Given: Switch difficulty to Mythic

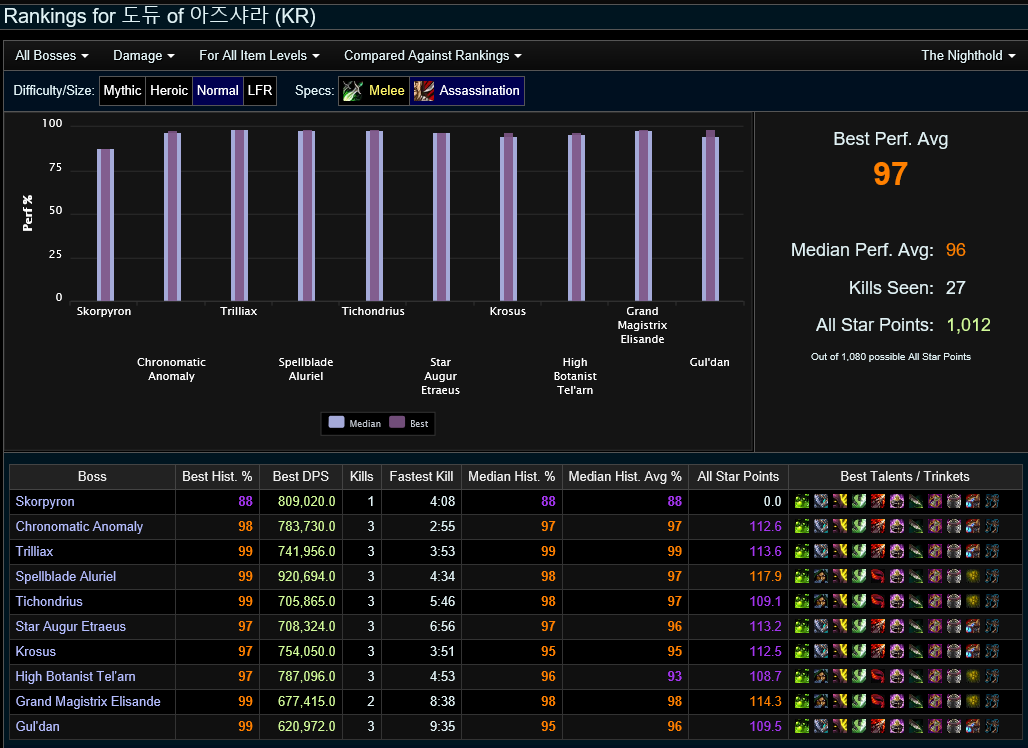Looking at the screenshot, I should 122,90.
